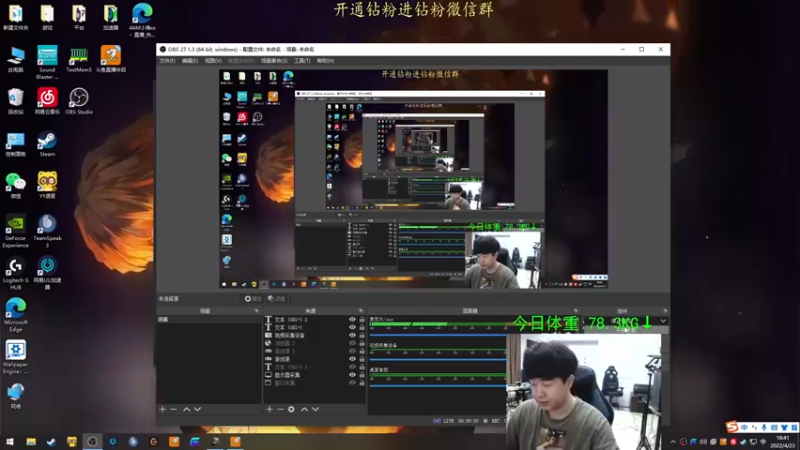Toggle lock on 视频采集设备 source
Viewport: 800px width, 450px height.
tap(362, 335)
